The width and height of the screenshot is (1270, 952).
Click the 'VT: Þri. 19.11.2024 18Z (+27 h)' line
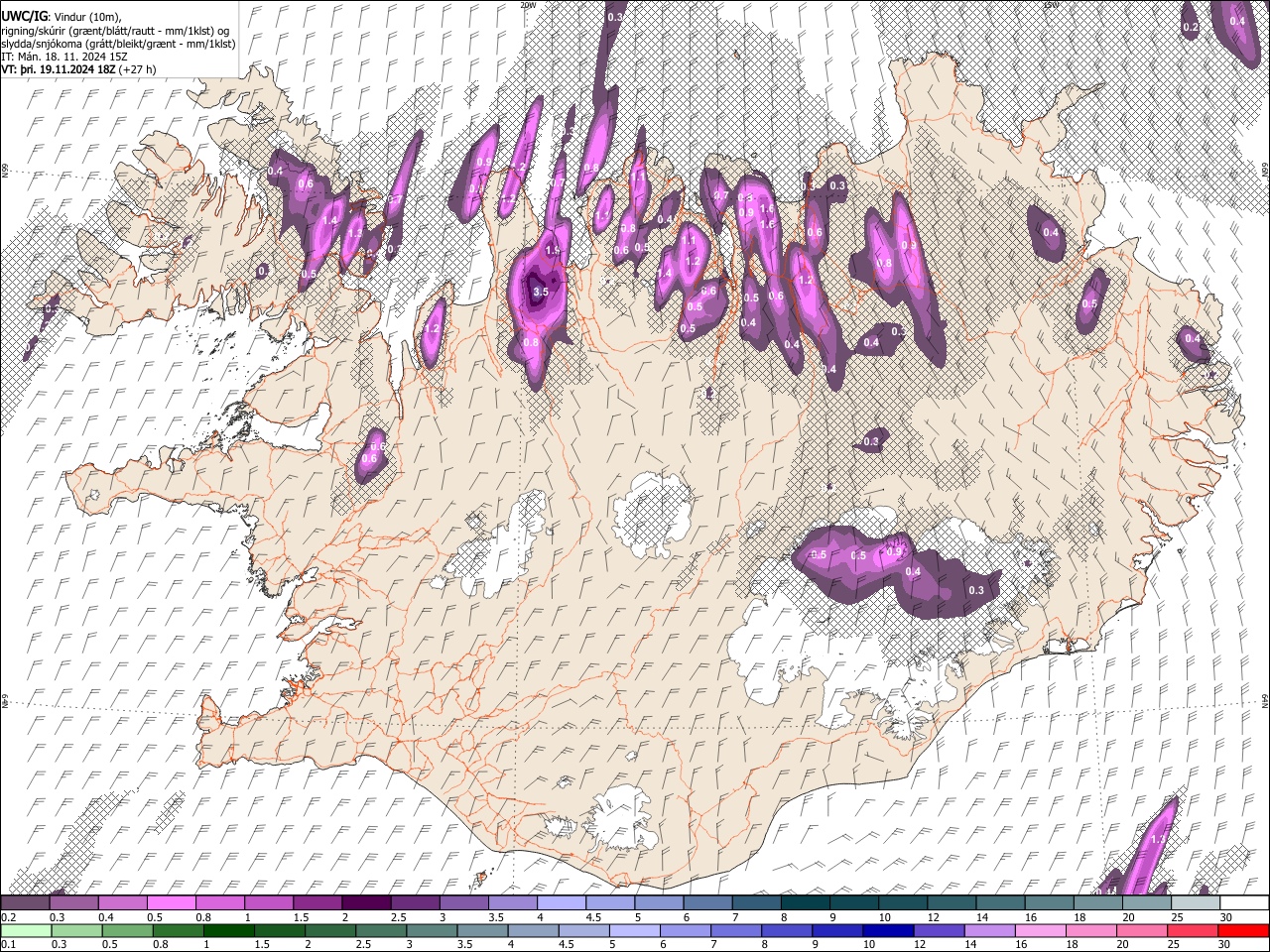point(78,69)
